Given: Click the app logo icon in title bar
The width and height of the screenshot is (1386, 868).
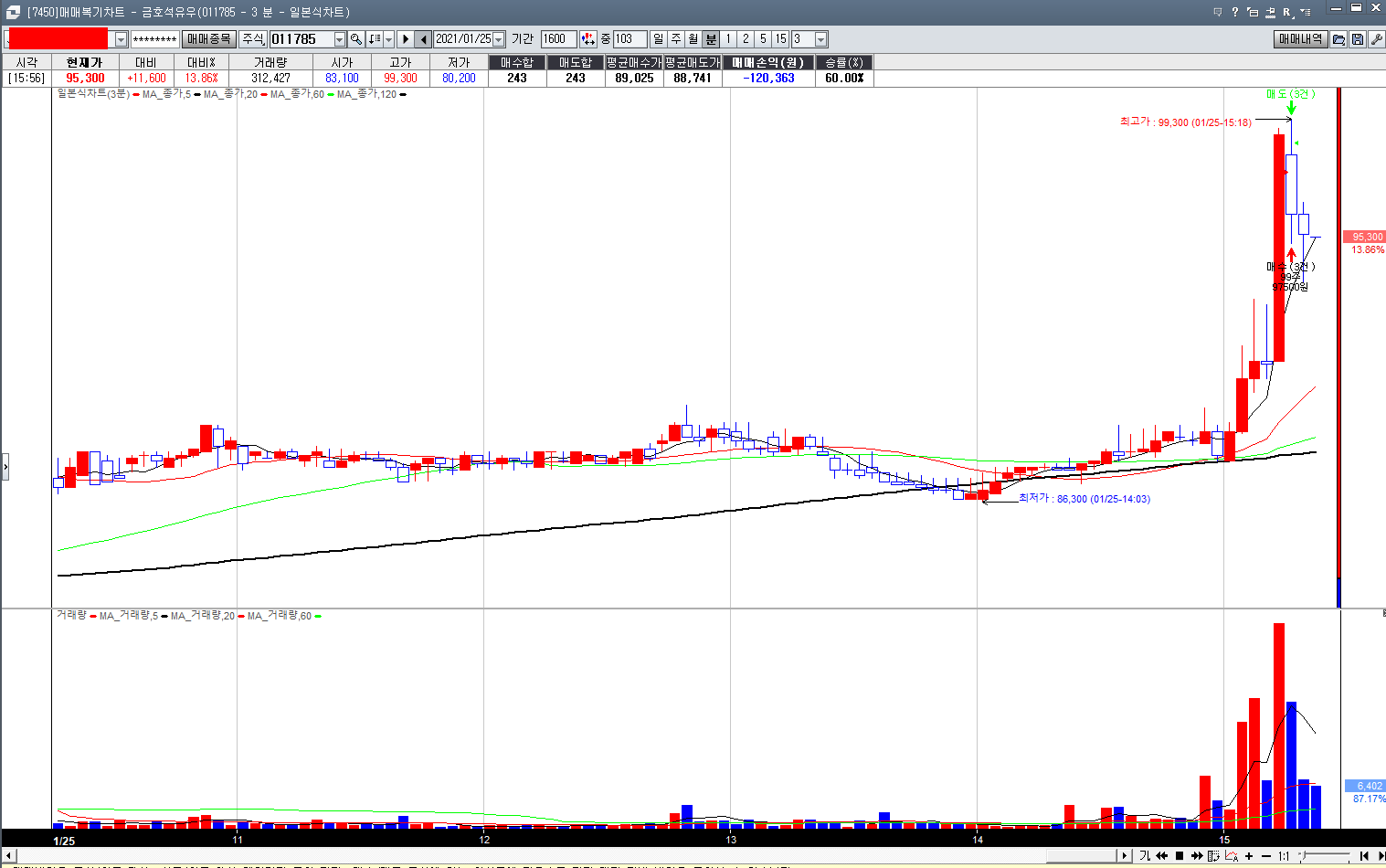Looking at the screenshot, I should coord(12,12).
